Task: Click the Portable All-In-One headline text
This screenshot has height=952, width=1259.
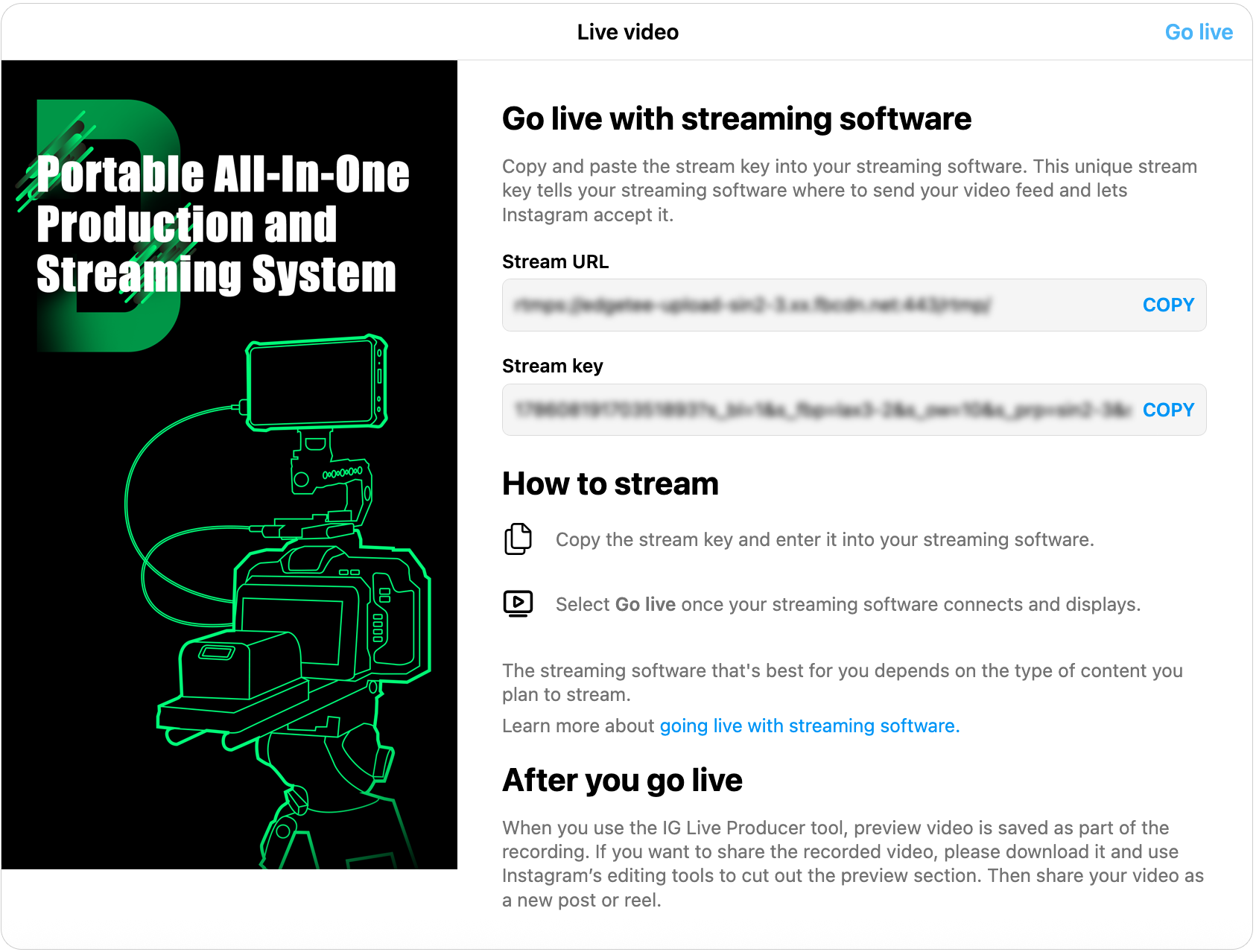Action: coord(223,223)
